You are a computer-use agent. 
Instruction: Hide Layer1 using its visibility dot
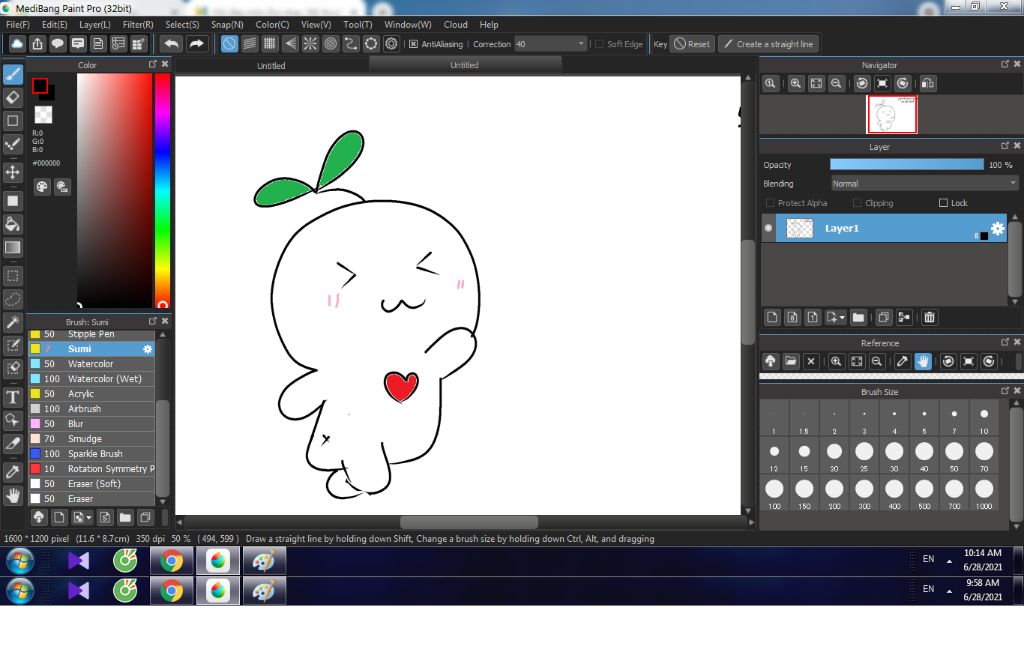pyautogui.click(x=769, y=228)
